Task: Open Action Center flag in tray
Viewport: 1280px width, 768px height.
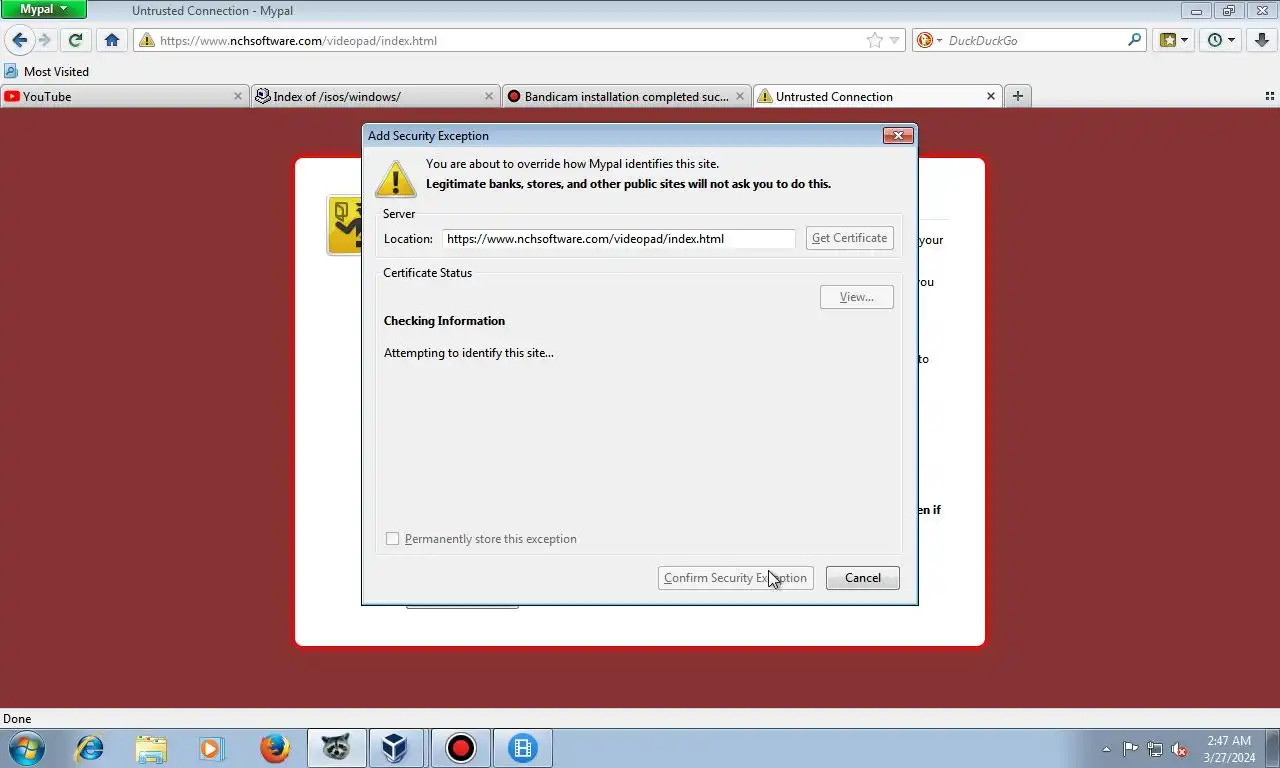Action: coord(1130,749)
